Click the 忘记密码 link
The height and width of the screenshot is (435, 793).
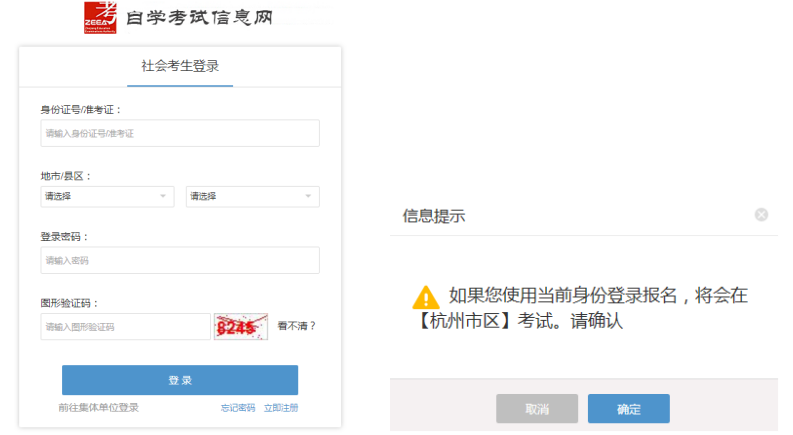[x=238, y=408]
